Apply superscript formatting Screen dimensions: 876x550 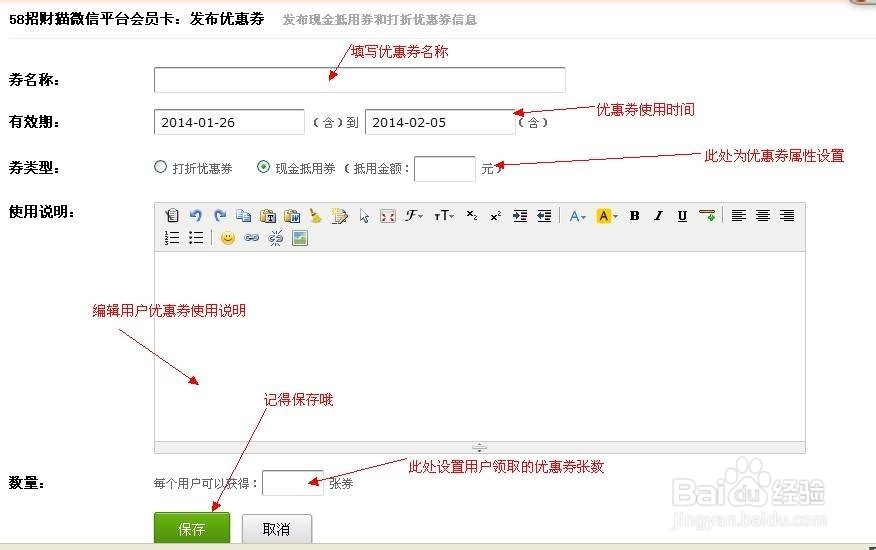coord(496,215)
